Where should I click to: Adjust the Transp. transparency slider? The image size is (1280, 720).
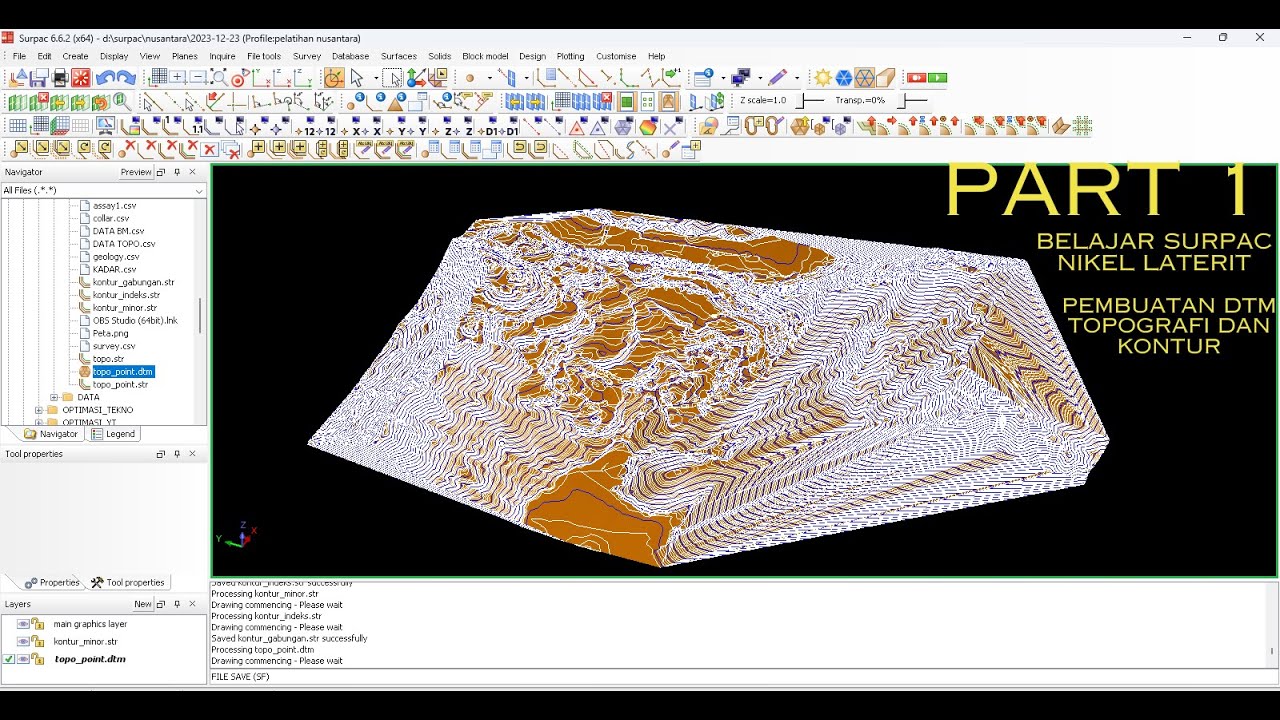(913, 100)
